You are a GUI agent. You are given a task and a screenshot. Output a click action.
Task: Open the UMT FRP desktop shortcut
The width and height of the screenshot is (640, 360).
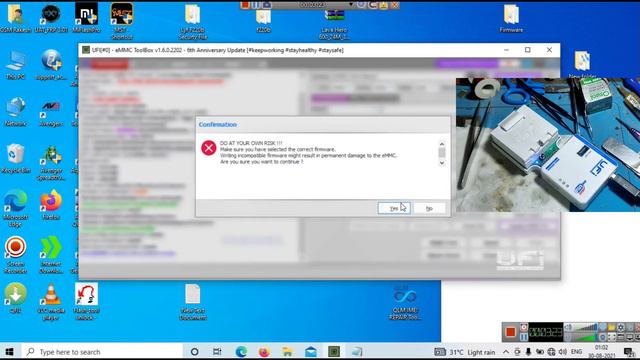[51, 19]
